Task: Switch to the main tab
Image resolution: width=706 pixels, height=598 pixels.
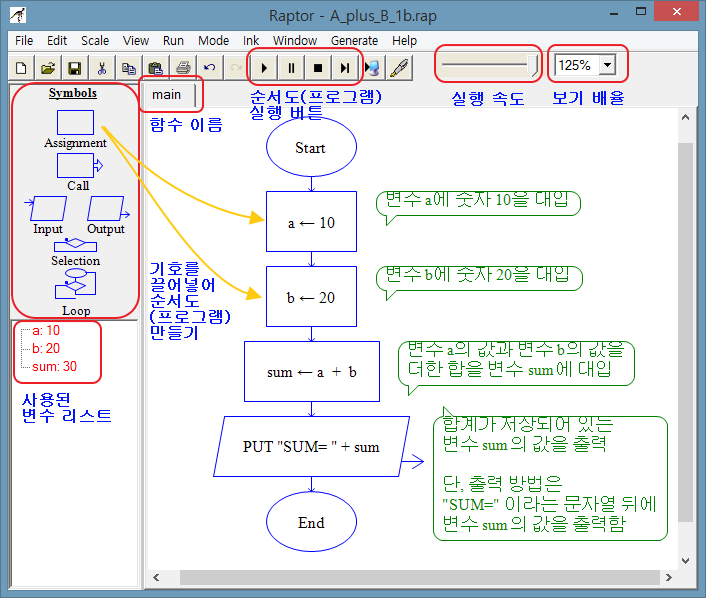Action: point(167,95)
